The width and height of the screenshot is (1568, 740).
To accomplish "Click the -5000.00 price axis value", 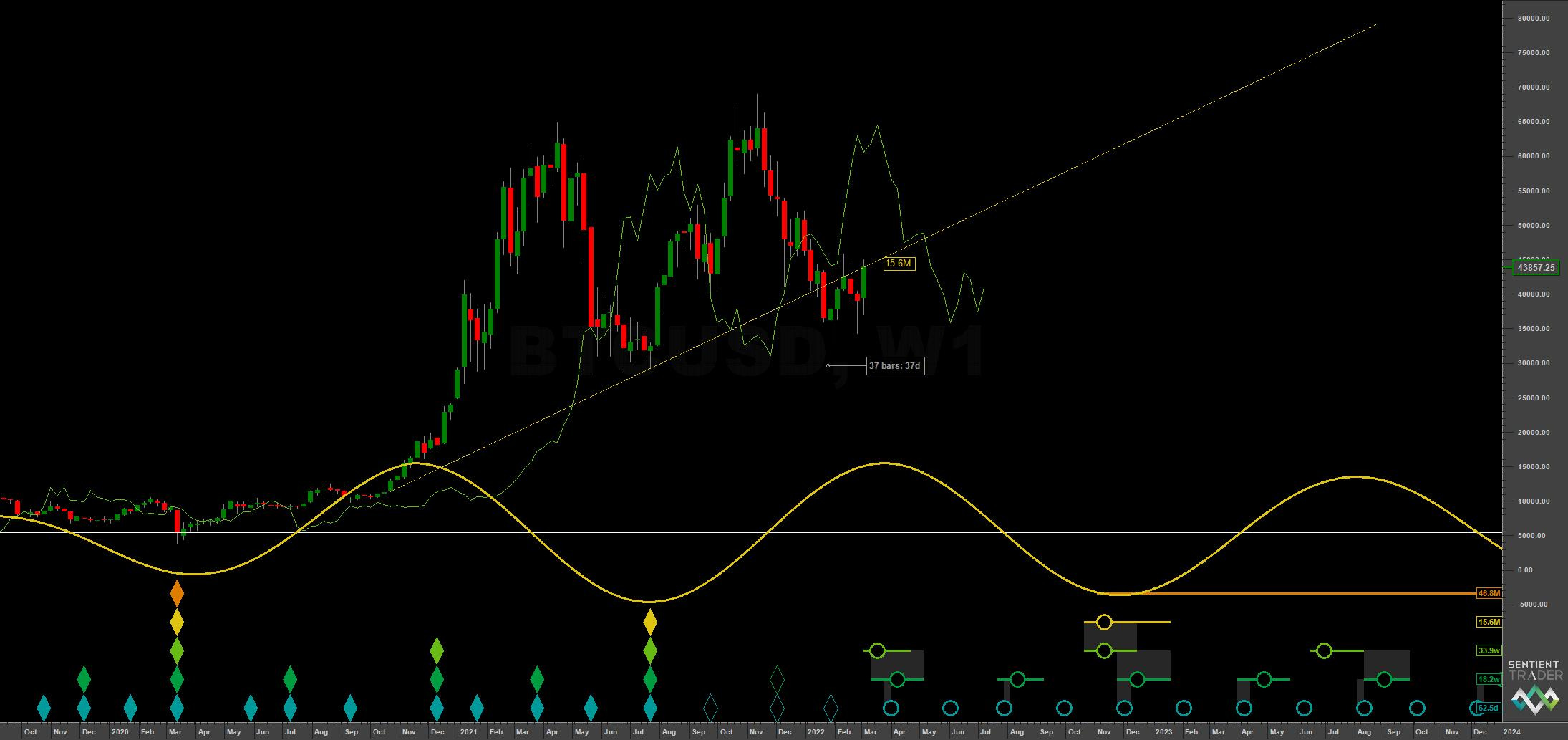I will click(1534, 605).
